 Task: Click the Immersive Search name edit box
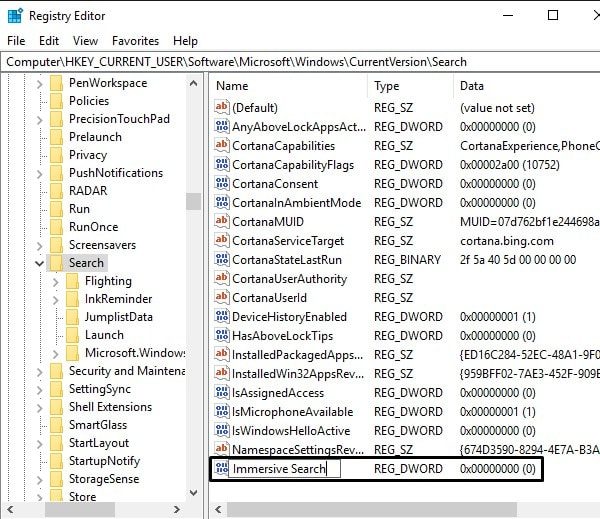pyautogui.click(x=284, y=468)
